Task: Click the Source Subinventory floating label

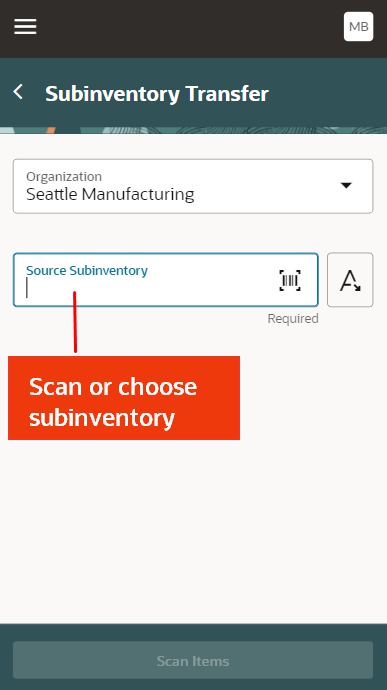Action: [x=87, y=270]
